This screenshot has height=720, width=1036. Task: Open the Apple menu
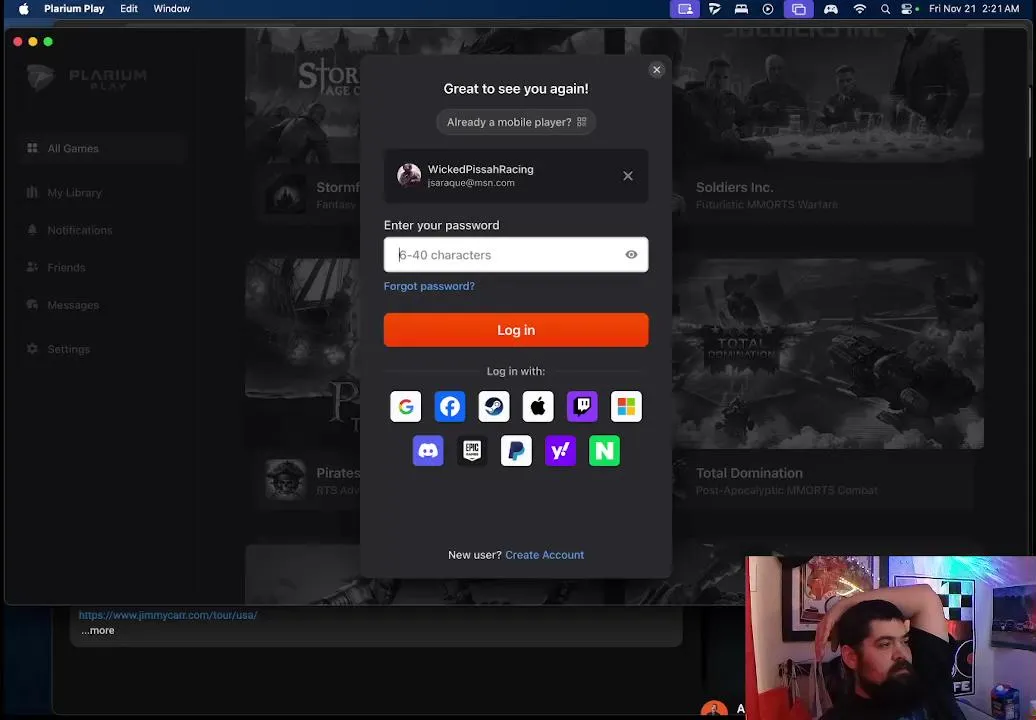tap(23, 9)
